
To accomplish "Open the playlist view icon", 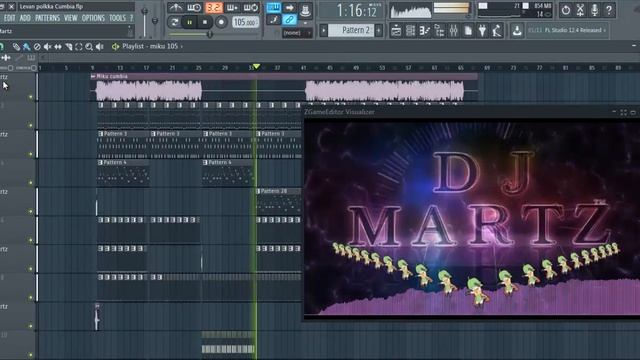I will point(396,31).
